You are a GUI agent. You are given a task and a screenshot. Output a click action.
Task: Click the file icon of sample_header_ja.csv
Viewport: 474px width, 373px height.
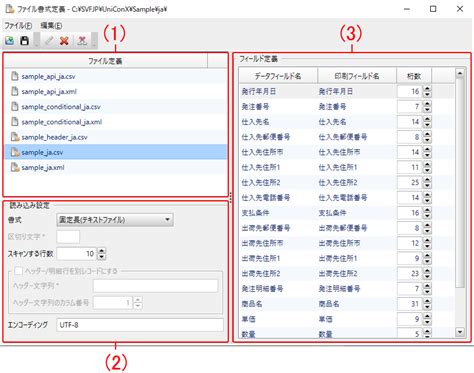pyautogui.click(x=15, y=137)
